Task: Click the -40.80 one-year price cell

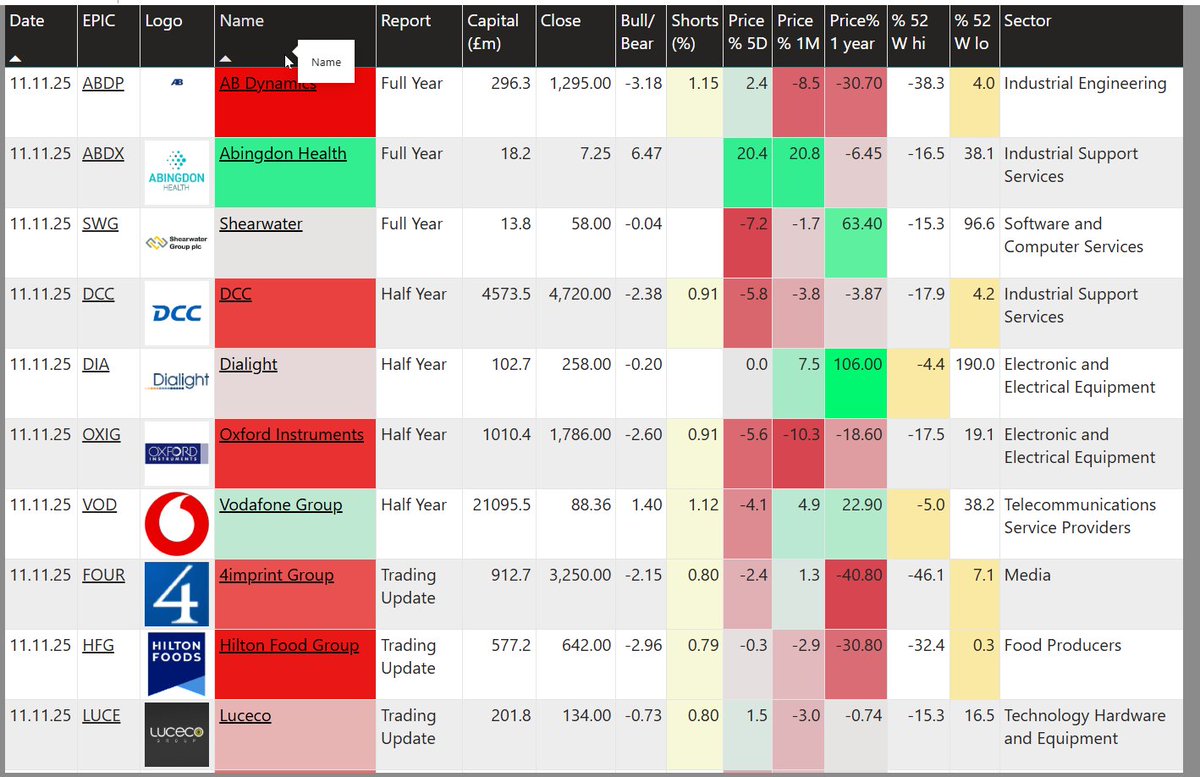Action: [x=856, y=594]
